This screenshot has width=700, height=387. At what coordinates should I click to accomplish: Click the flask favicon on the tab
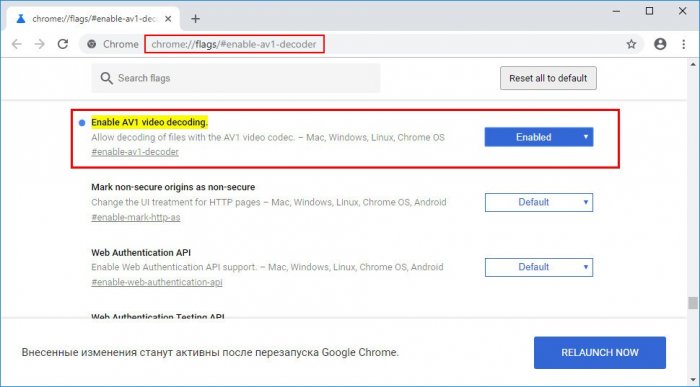tap(21, 19)
